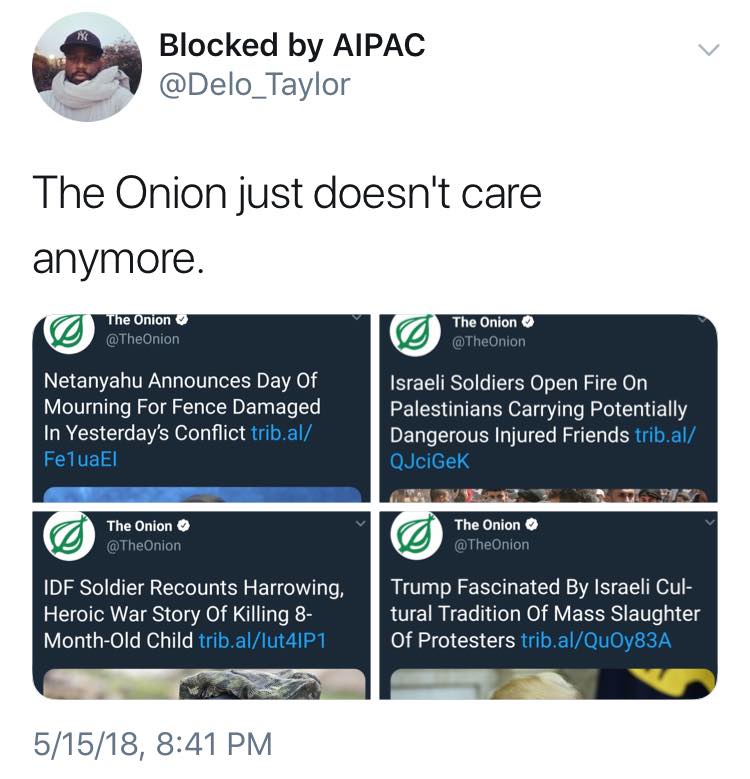The width and height of the screenshot is (750, 779).
Task: Open the main tweet's options chevron
Action: pos(708,49)
